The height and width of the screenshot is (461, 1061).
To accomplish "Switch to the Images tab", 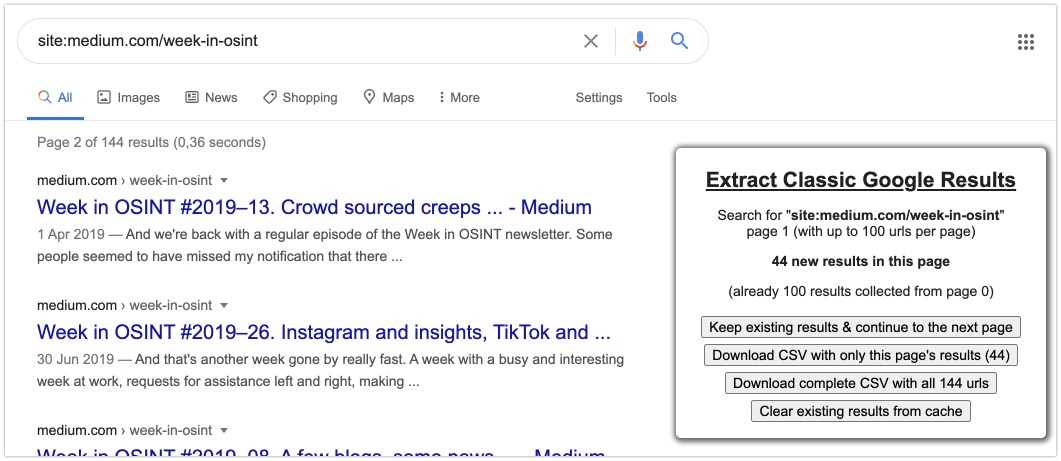I will [x=129, y=97].
